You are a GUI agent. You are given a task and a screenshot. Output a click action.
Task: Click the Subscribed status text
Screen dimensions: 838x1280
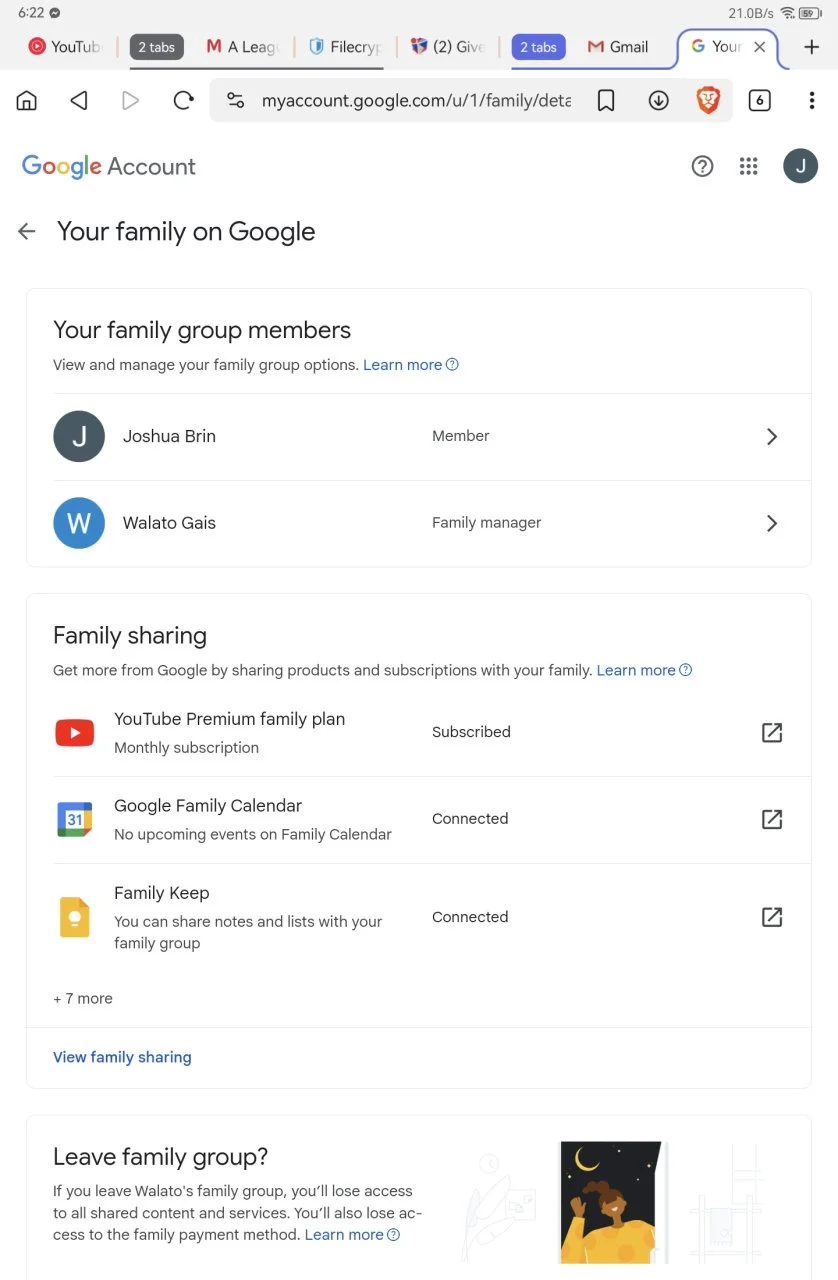(471, 732)
